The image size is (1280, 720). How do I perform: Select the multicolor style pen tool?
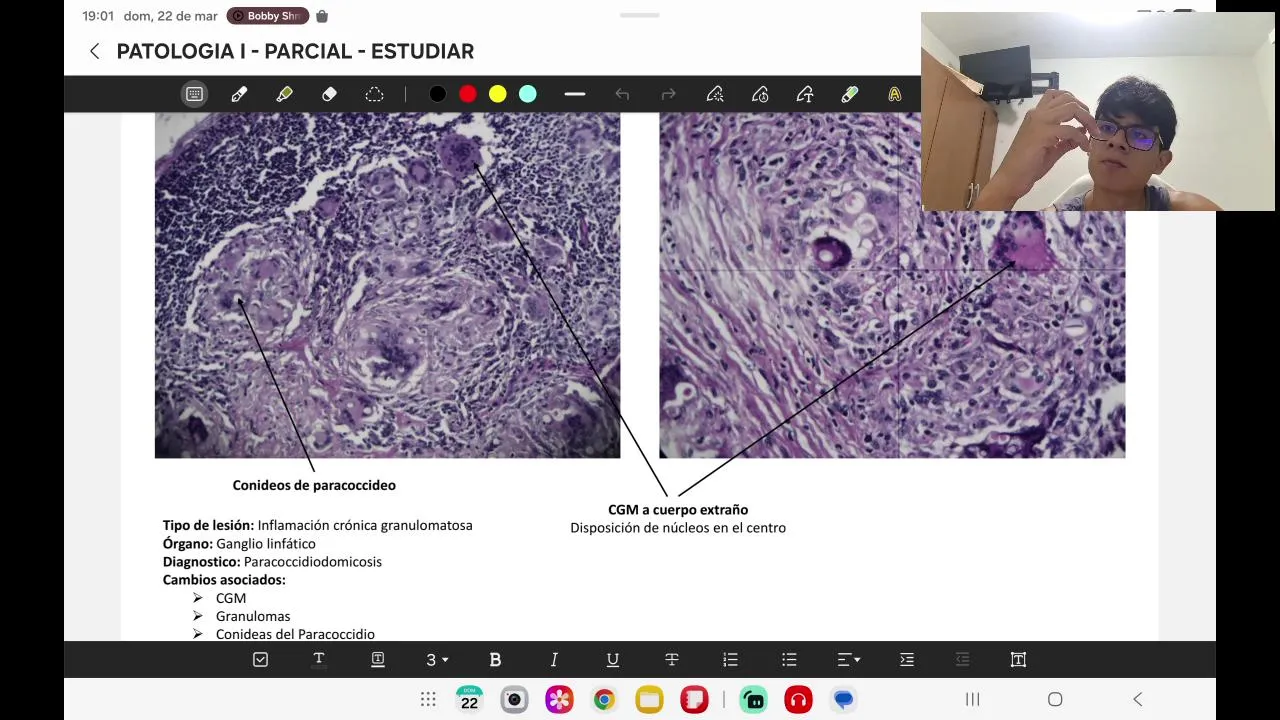point(850,94)
